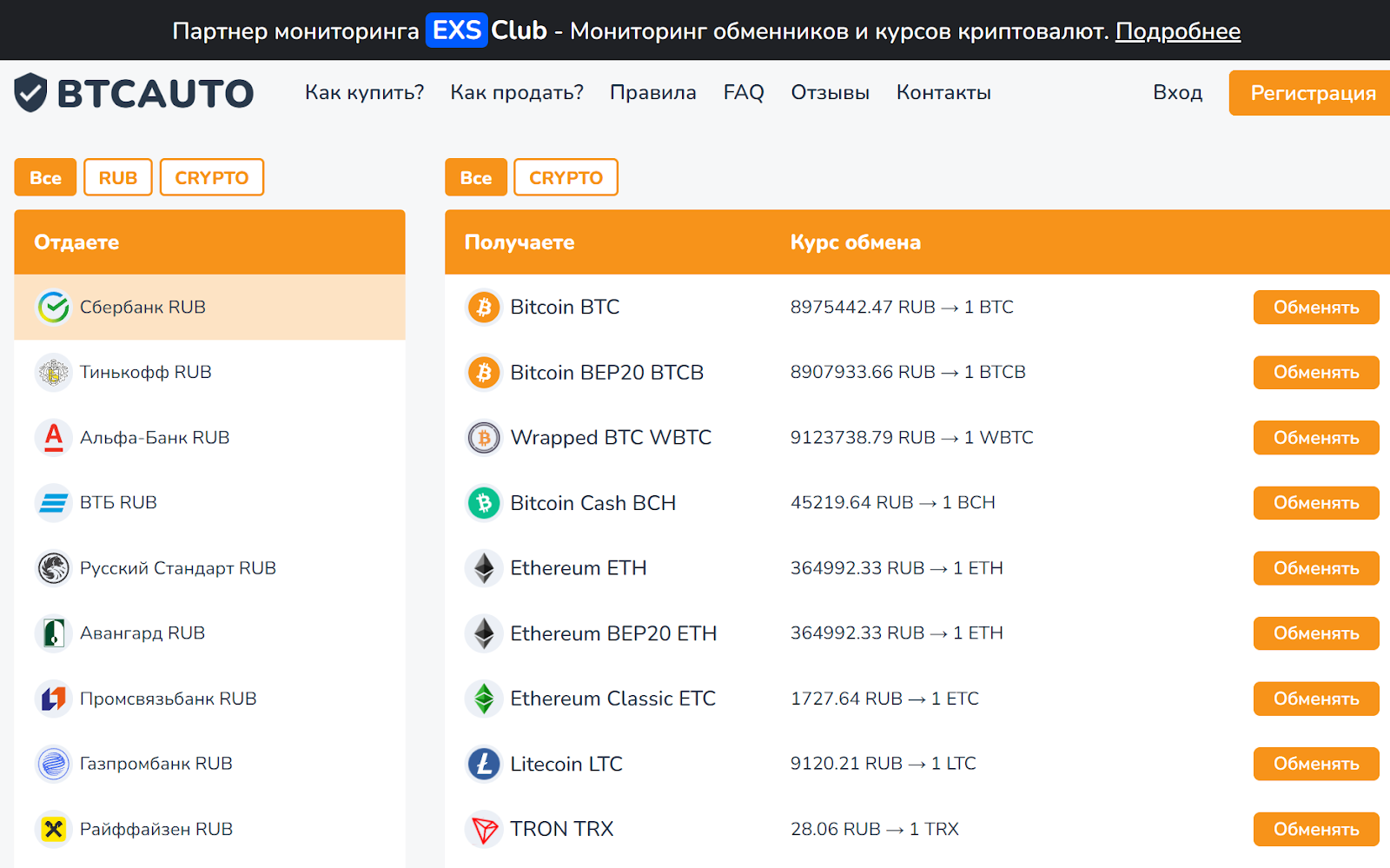Click Обменять for Wrapped BTC WBTC
Image resolution: width=1390 pixels, height=868 pixels.
click(x=1316, y=438)
